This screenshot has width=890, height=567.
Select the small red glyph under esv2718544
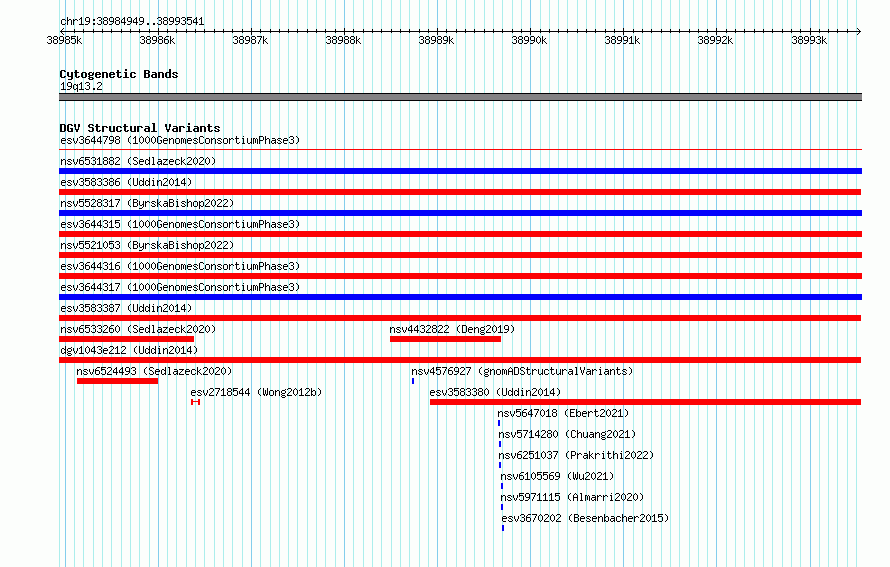[x=195, y=402]
